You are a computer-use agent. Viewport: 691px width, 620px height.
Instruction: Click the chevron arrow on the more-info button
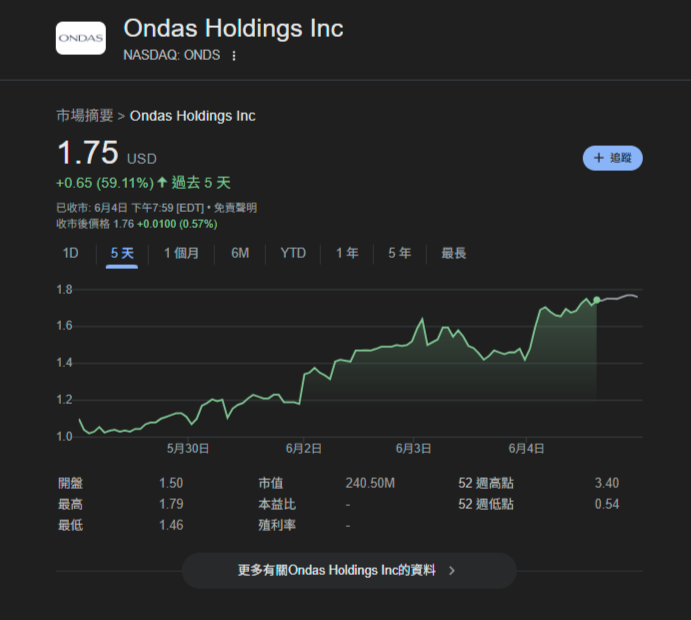pos(452,571)
